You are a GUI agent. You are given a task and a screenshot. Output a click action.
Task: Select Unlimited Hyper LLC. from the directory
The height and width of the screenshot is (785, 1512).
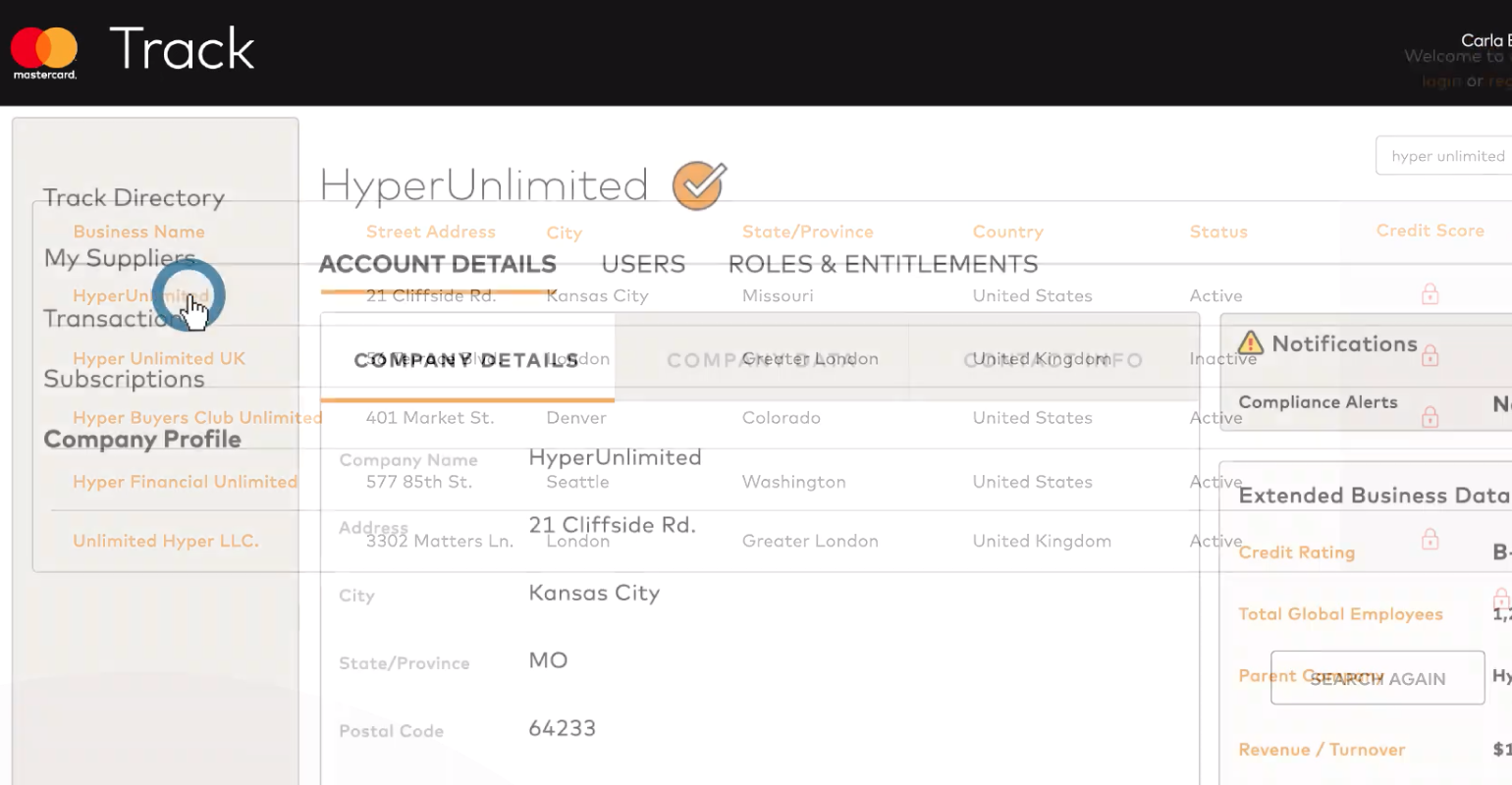click(166, 541)
